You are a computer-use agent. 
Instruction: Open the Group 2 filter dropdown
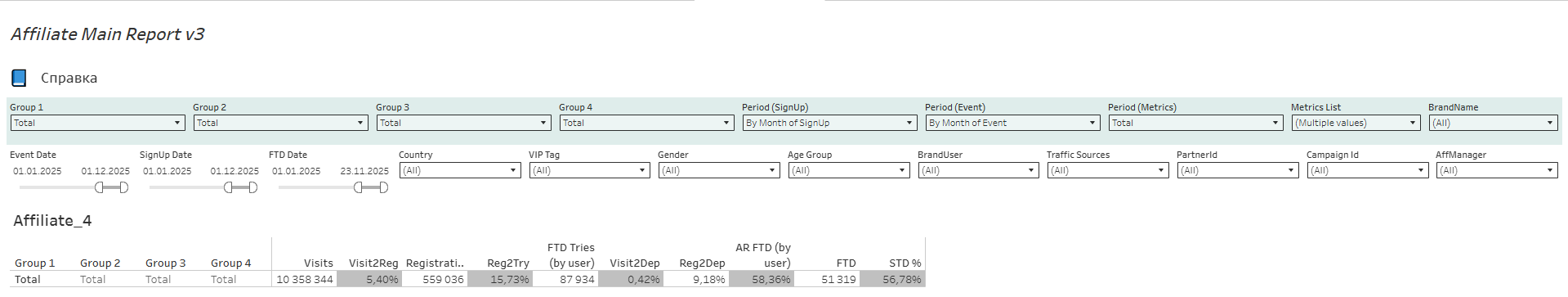point(280,123)
